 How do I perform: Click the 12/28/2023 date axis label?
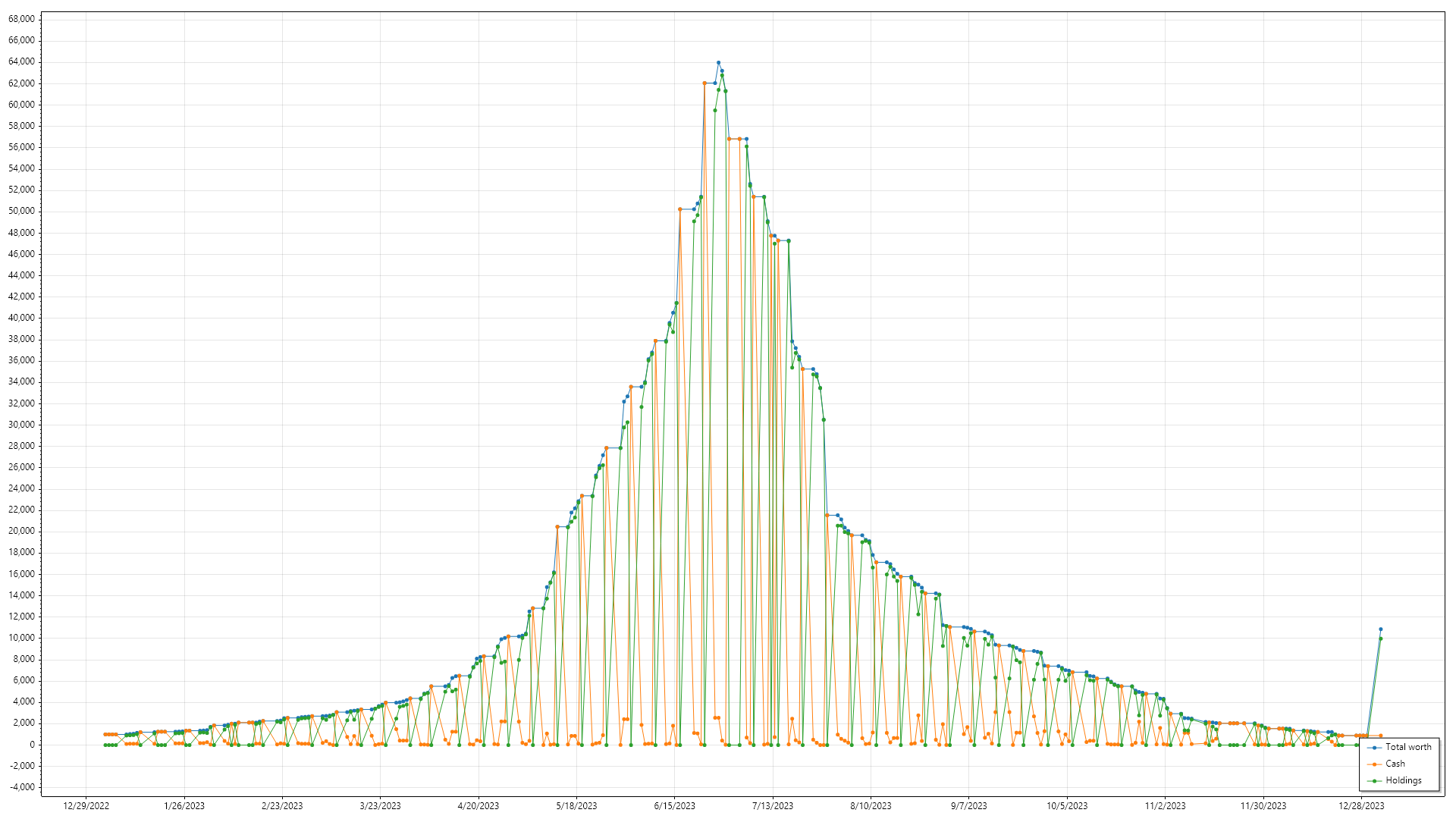point(1361,806)
